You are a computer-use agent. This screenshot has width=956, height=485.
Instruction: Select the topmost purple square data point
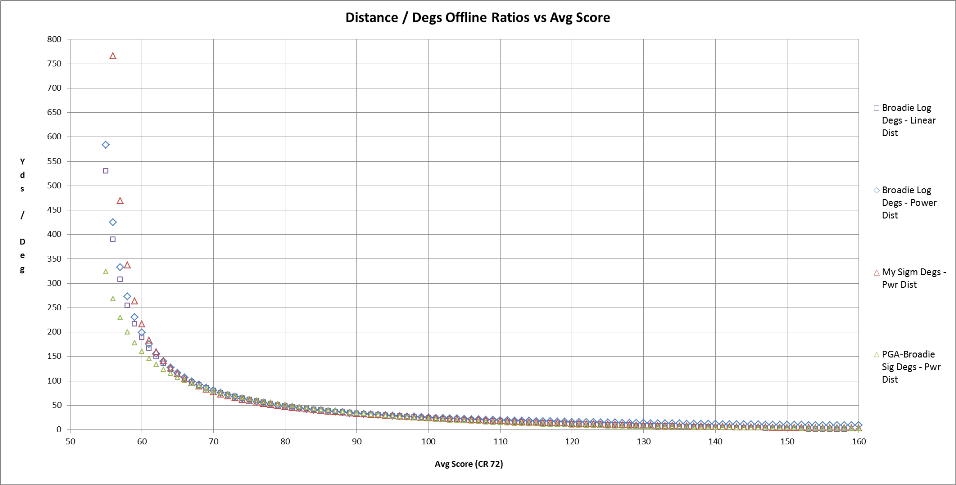(106, 171)
